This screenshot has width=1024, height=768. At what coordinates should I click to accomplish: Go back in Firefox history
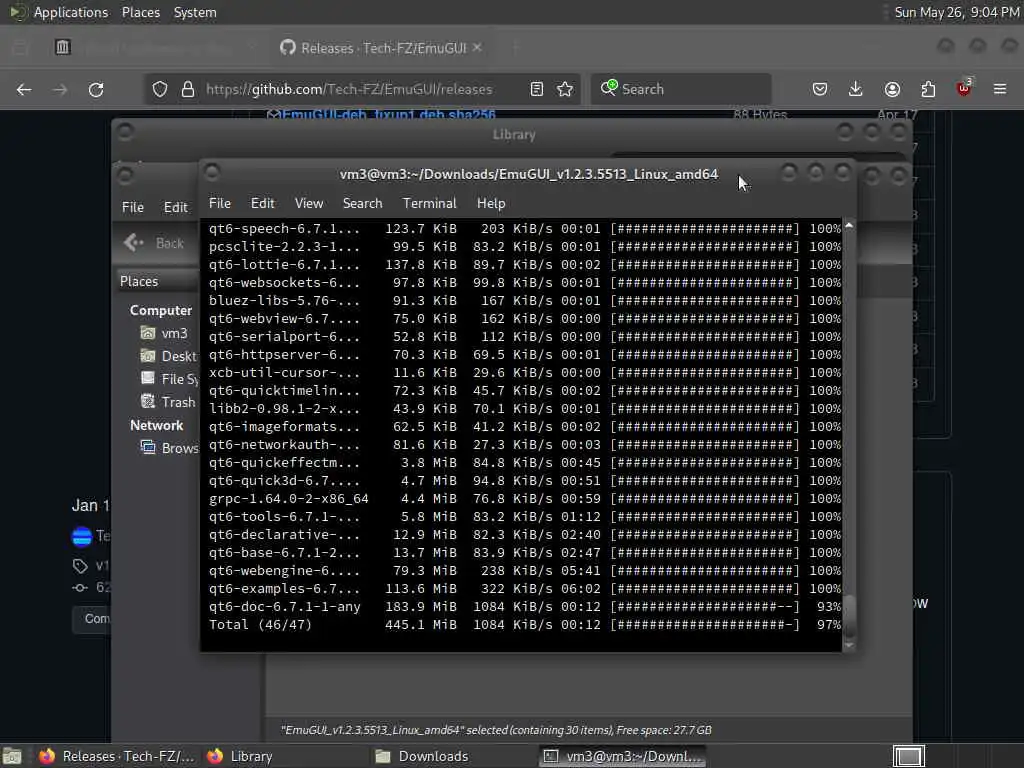pos(24,89)
